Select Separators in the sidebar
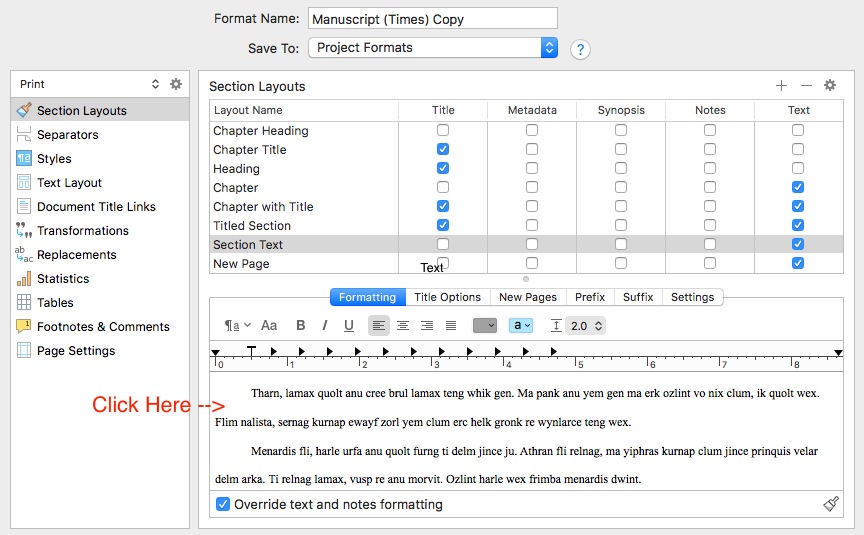The height and width of the screenshot is (535, 864). click(67, 135)
